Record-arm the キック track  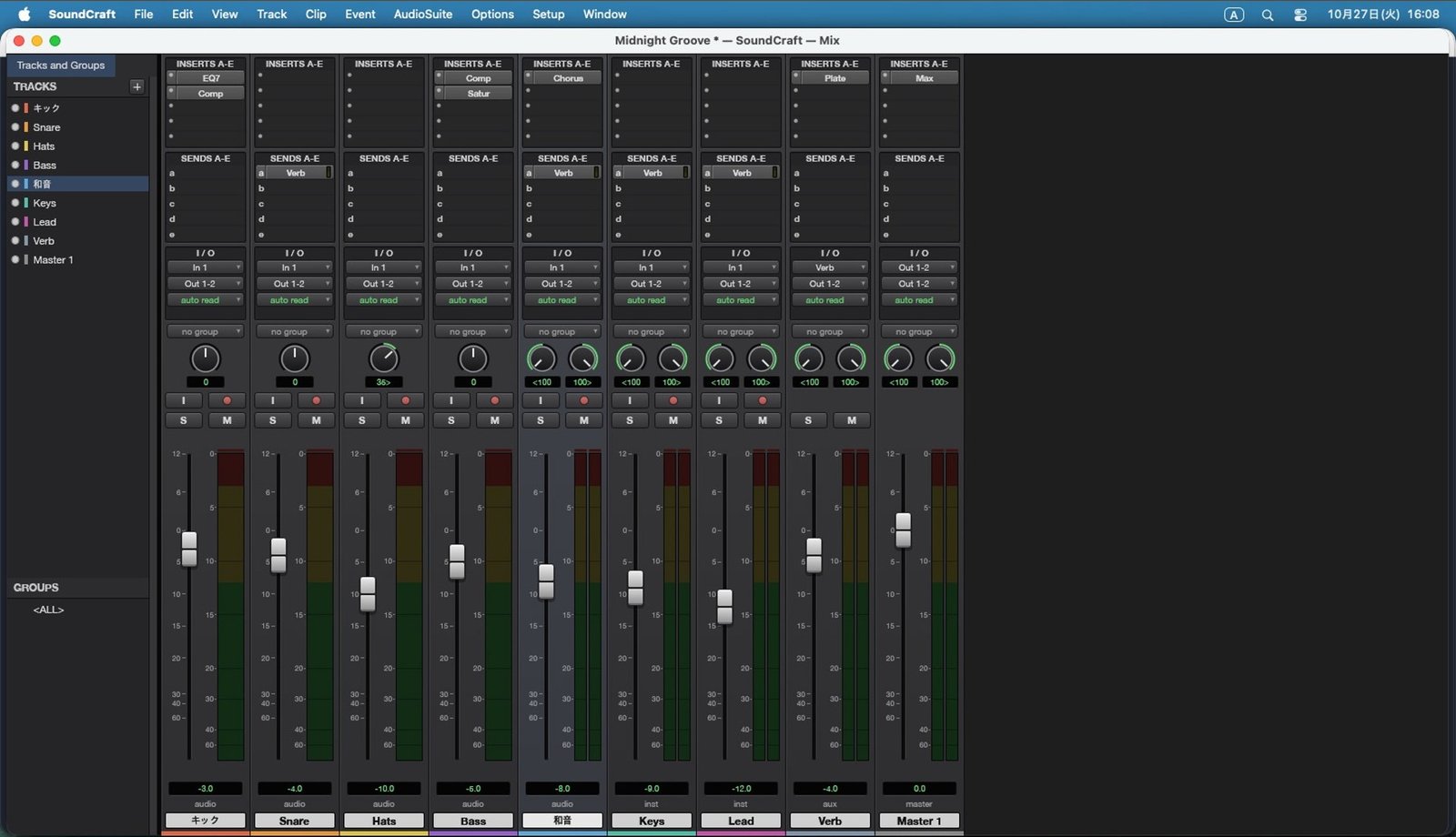point(227,400)
